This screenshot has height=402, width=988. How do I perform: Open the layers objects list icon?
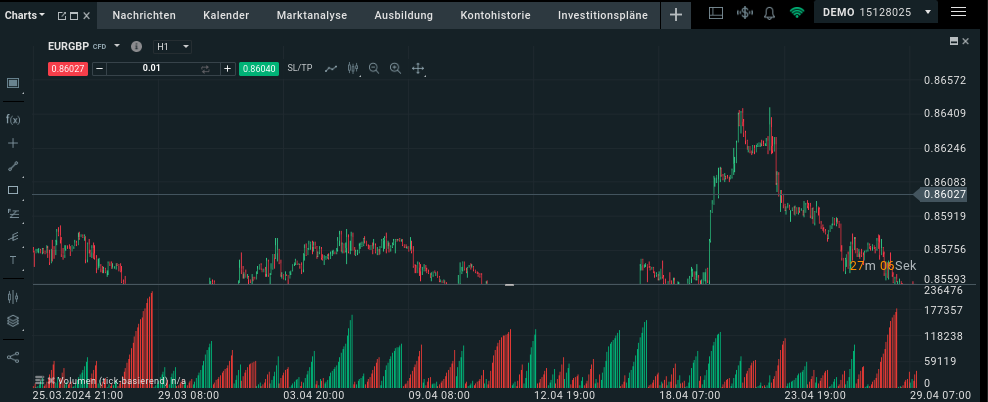point(13,321)
